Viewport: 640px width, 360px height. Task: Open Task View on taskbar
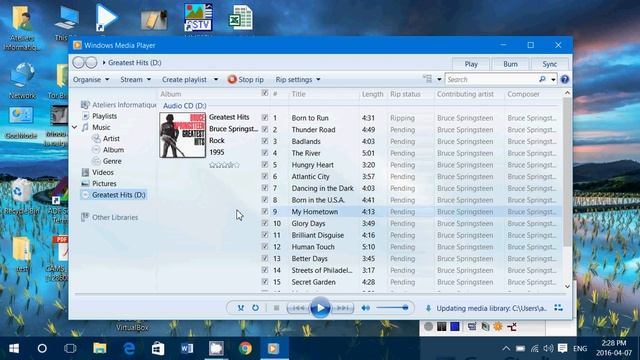[70, 348]
